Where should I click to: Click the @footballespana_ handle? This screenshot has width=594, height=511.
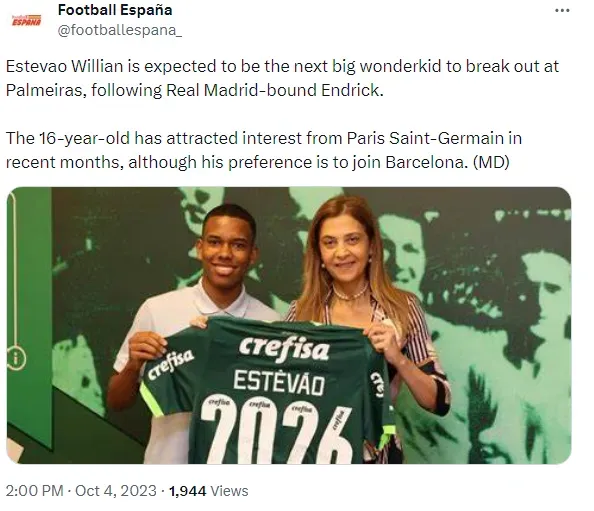pos(120,30)
